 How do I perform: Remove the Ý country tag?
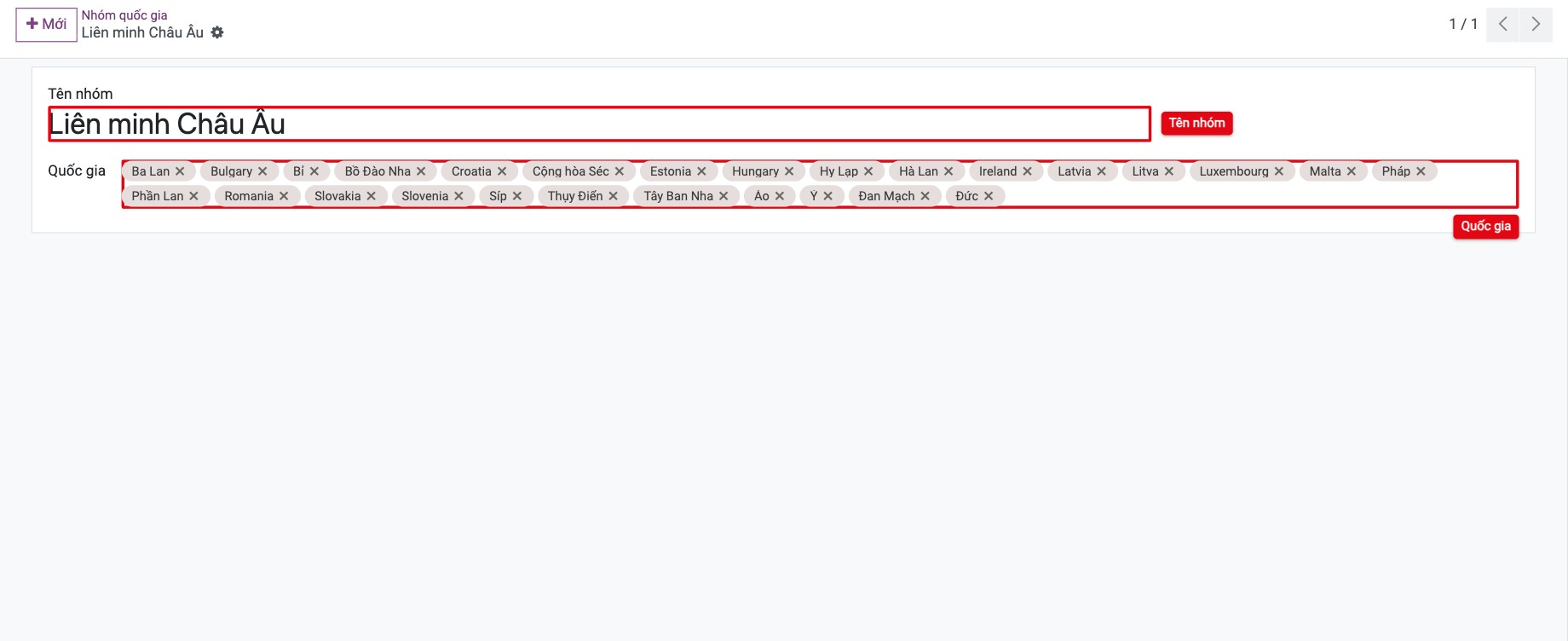click(x=827, y=196)
